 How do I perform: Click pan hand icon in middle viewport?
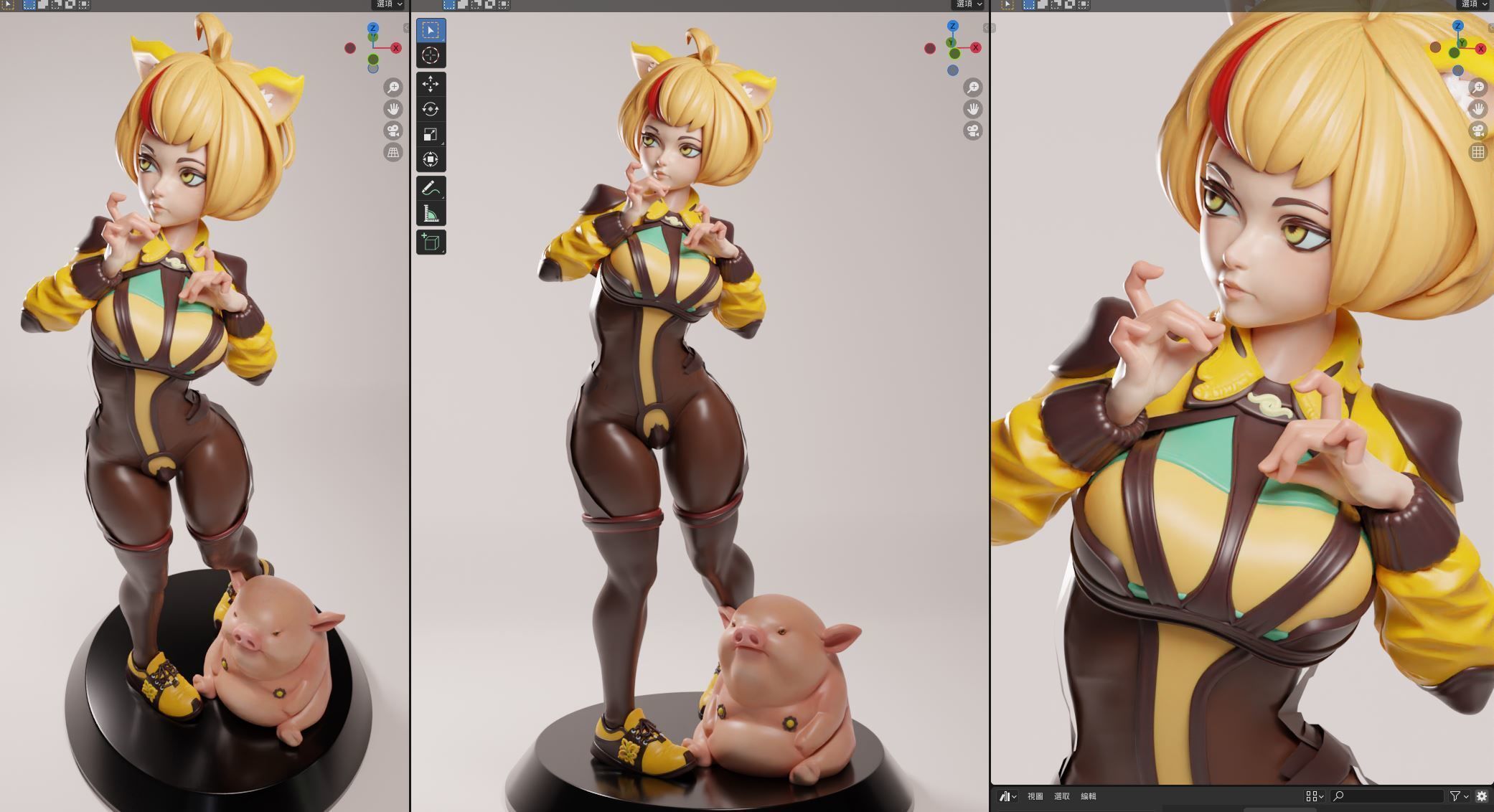[973, 109]
